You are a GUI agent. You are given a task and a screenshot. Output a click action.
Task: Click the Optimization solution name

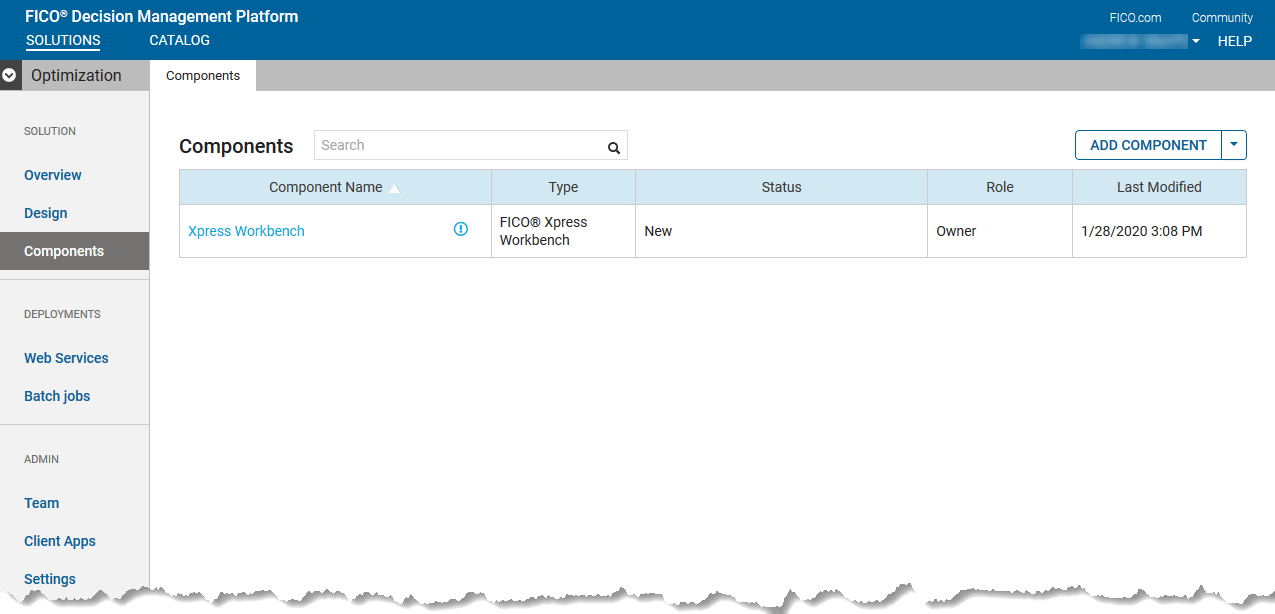[x=76, y=75]
